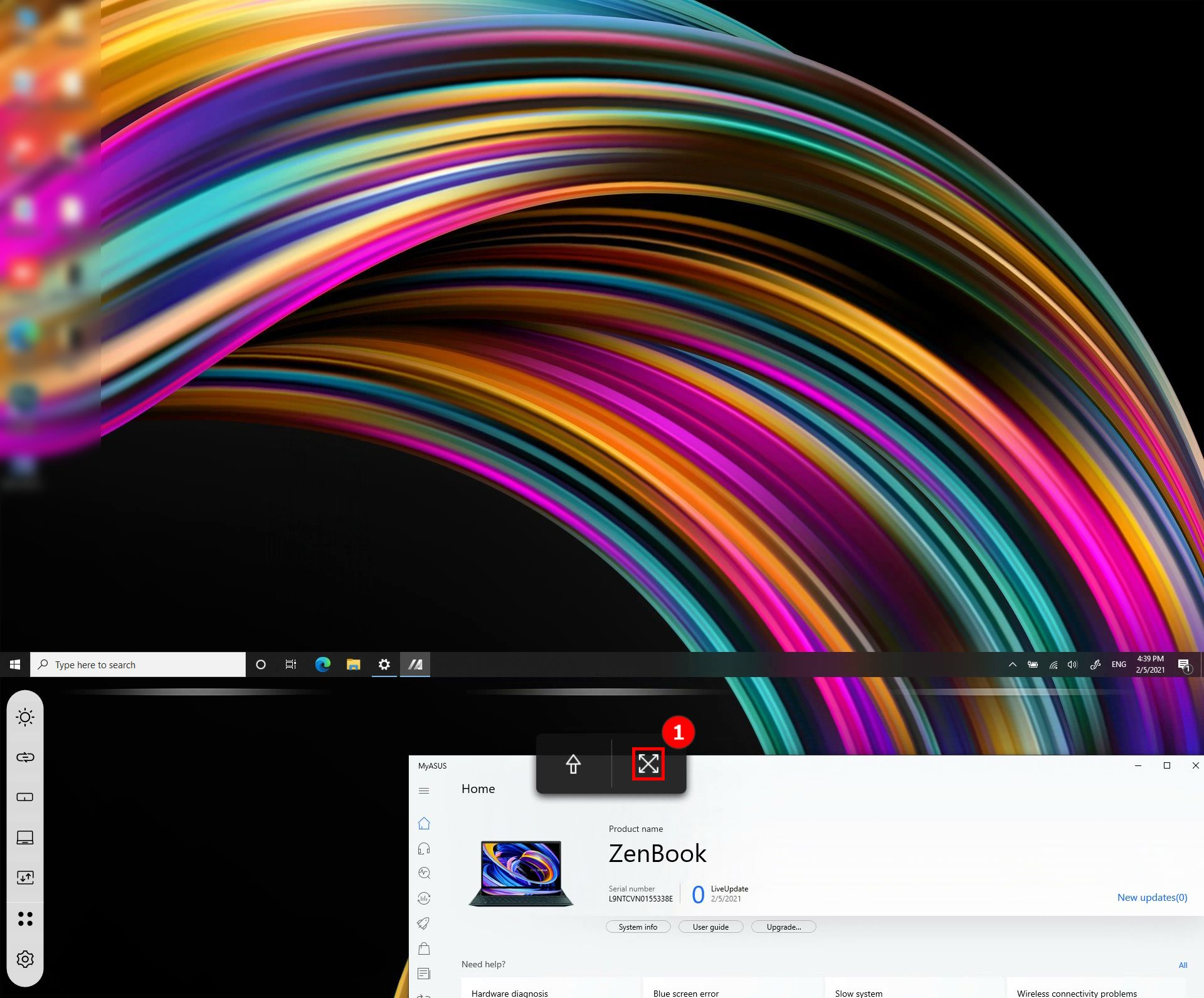Open the diagnosis pulse icon in MyASUS
Screen dimensions: 1204x998
(424, 873)
